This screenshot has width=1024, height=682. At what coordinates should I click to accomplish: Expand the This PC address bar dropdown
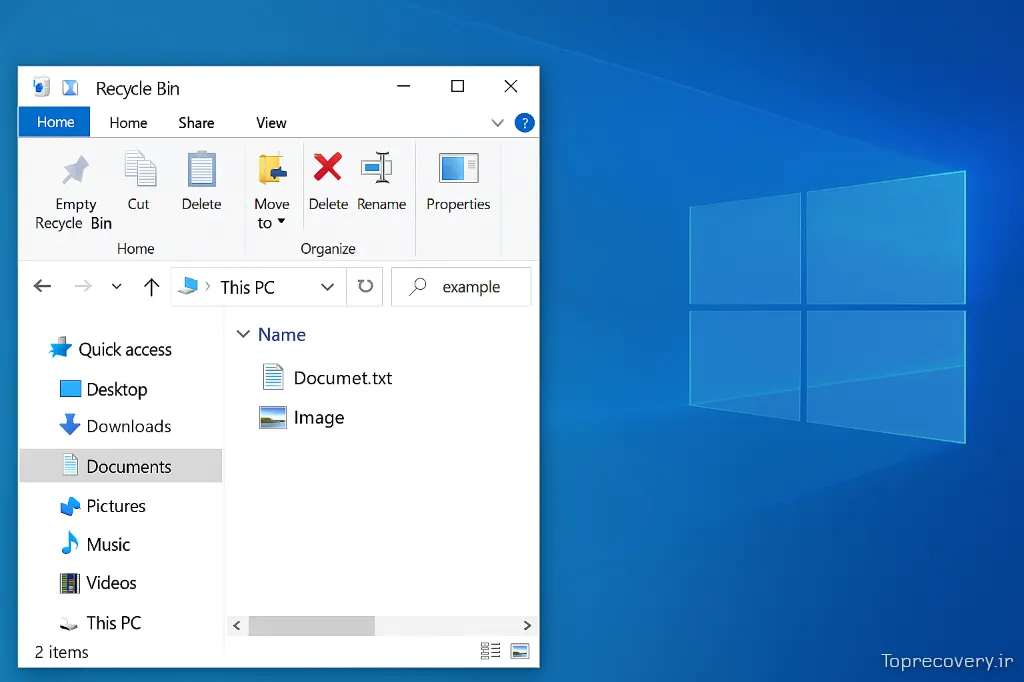(x=327, y=287)
